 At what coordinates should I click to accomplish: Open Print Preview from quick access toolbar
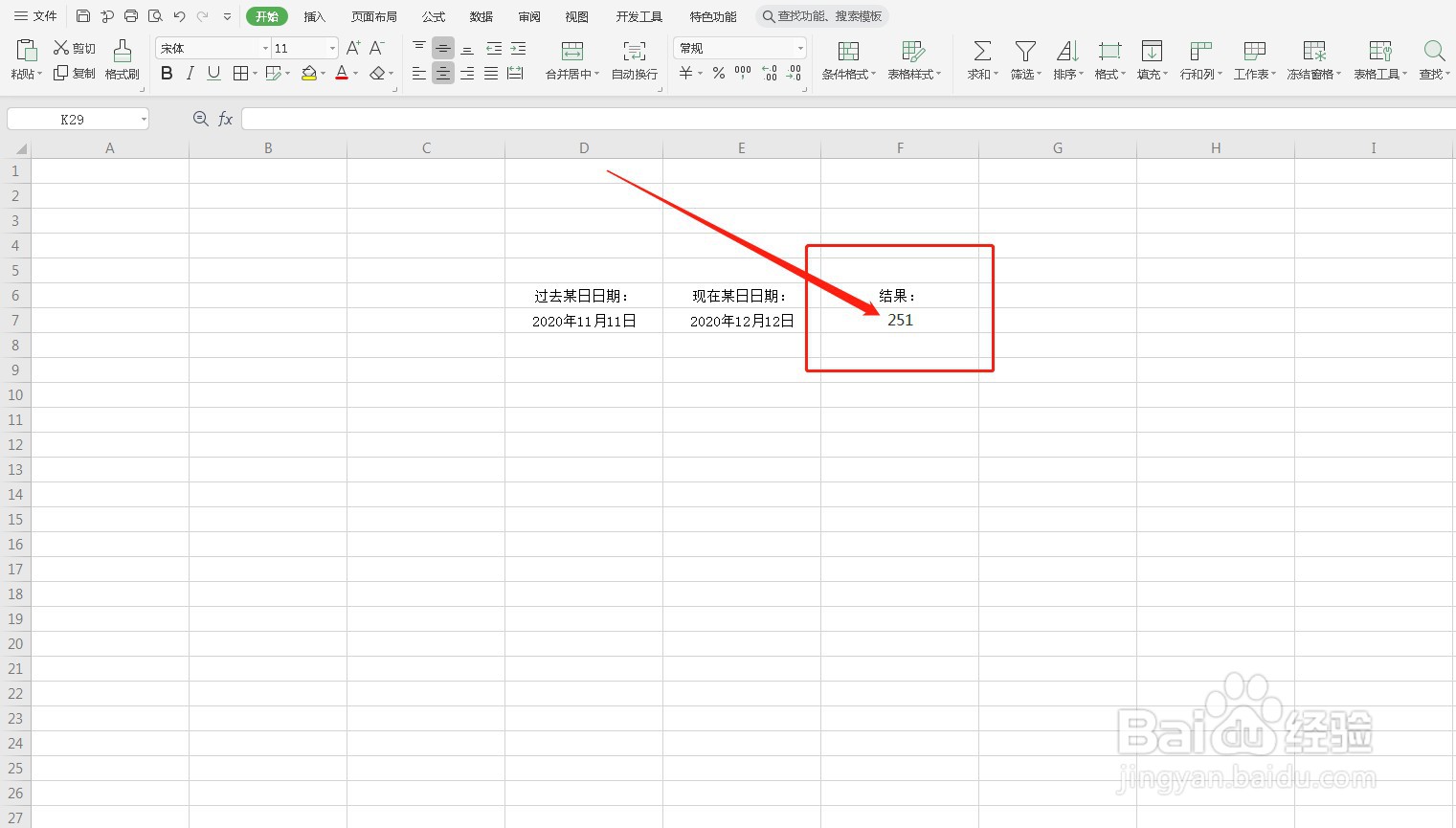click(155, 16)
